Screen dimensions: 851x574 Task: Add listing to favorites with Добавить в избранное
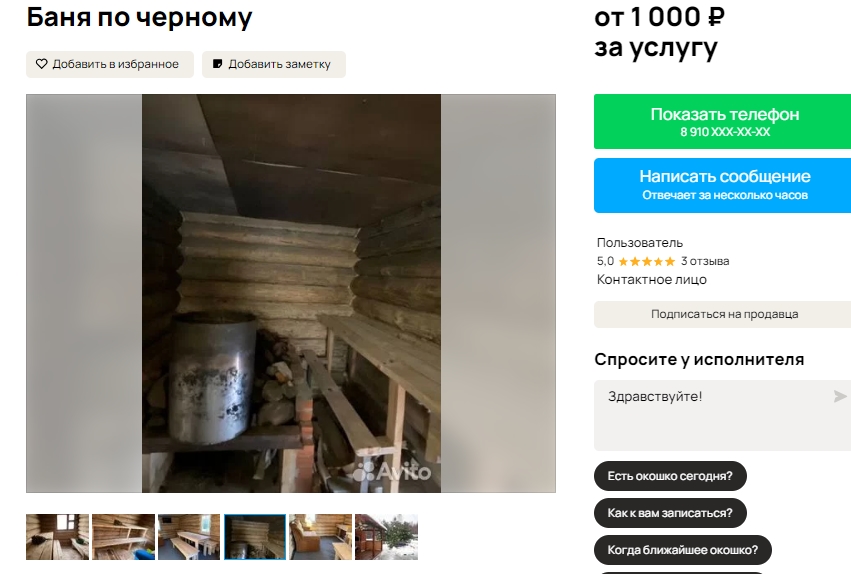110,65
